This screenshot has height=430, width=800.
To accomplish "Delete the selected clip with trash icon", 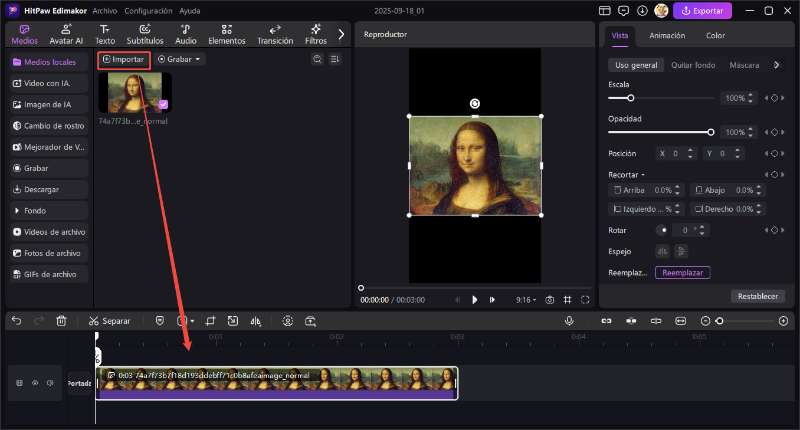I will point(61,321).
